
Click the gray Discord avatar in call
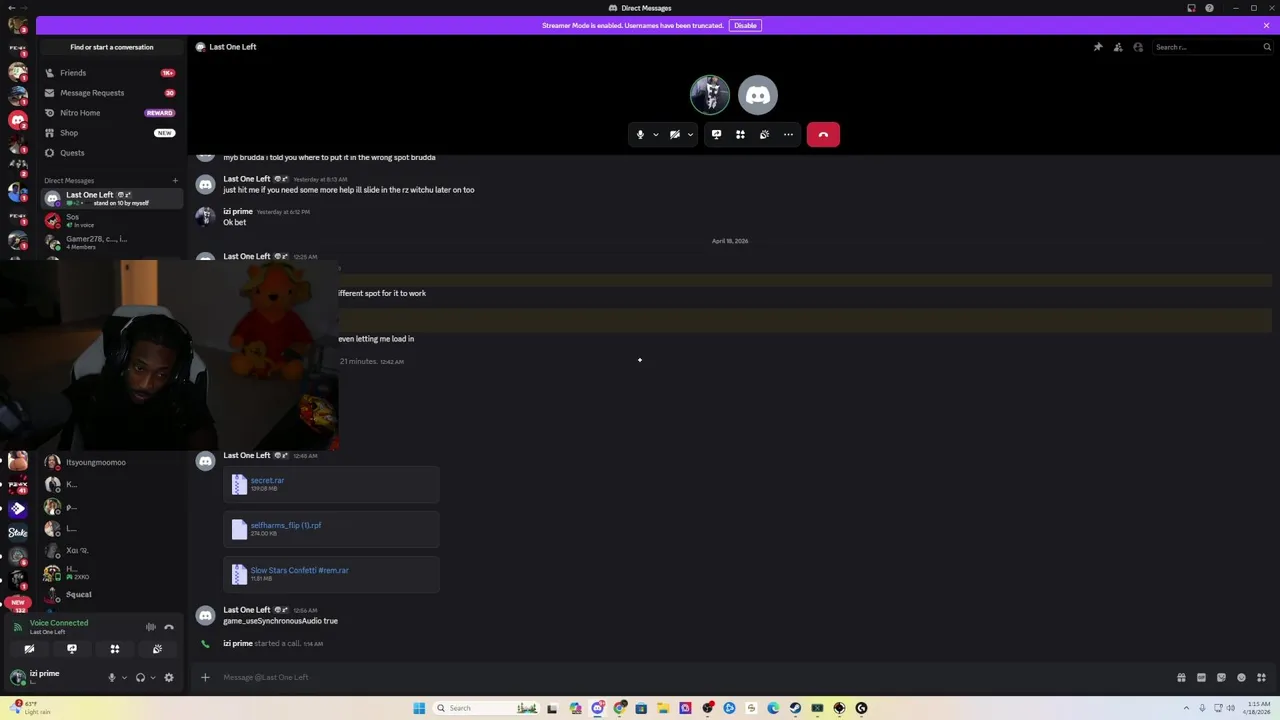[758, 95]
